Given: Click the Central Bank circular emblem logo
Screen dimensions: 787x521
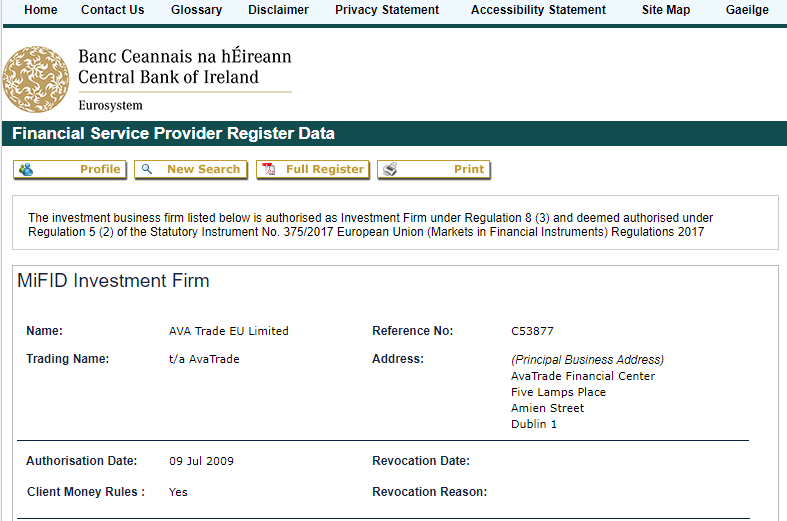Looking at the screenshot, I should click(x=37, y=79).
